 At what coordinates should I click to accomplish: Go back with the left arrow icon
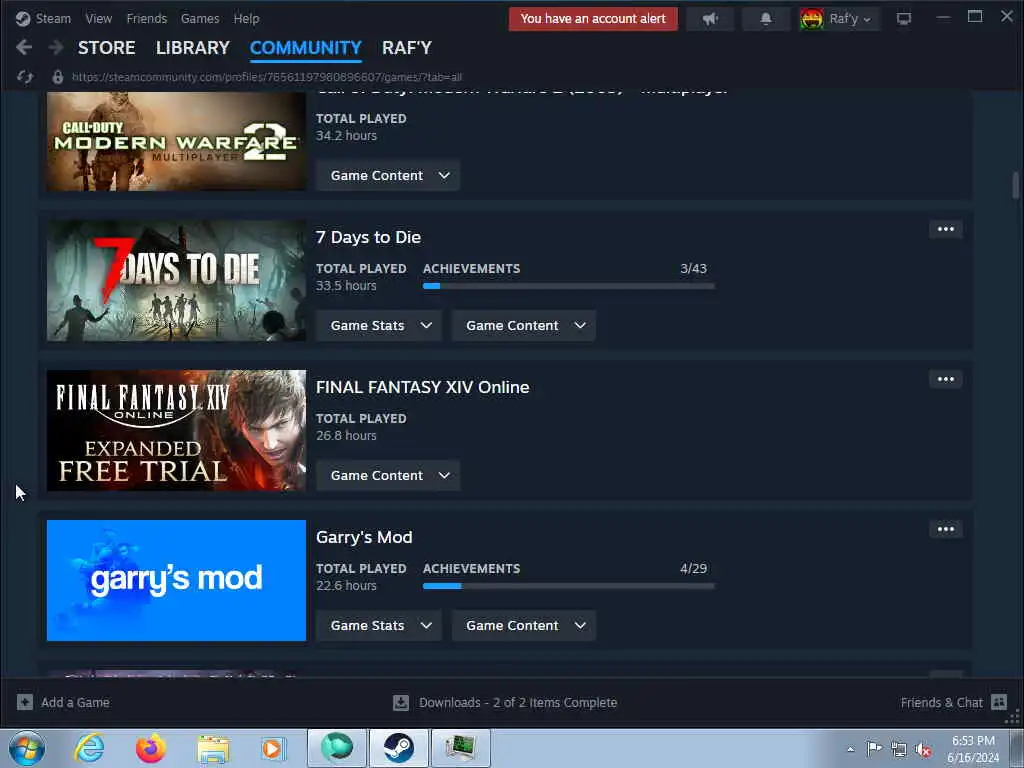point(24,48)
